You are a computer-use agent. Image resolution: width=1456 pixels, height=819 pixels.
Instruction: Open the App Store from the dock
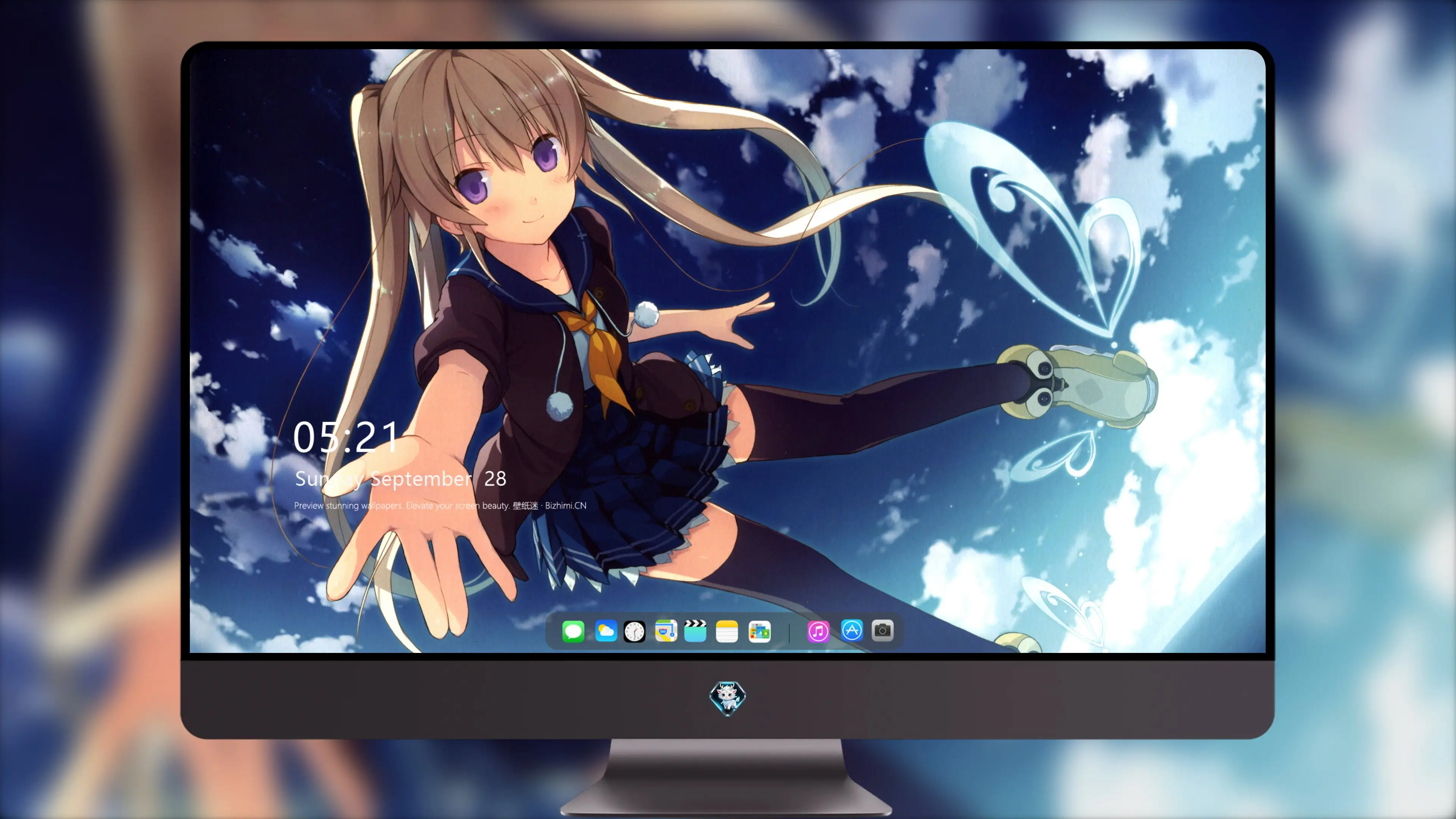[852, 630]
